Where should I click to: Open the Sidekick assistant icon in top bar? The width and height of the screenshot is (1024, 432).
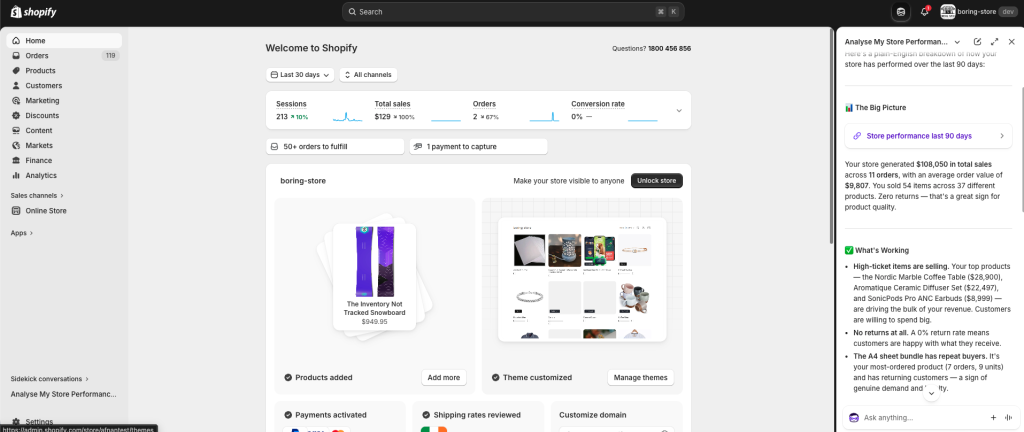click(901, 12)
